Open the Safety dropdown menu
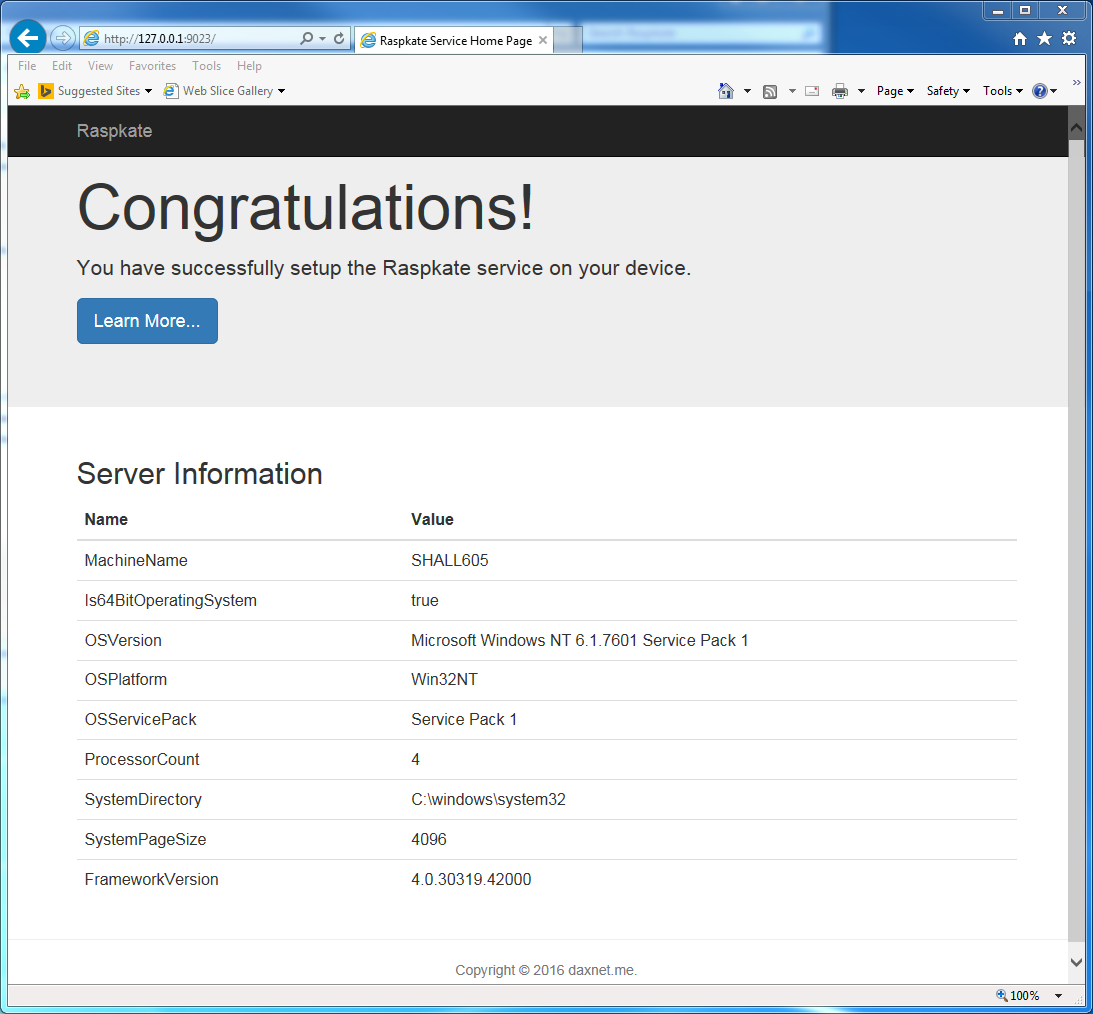Viewport: 1093px width, 1014px height. click(948, 91)
